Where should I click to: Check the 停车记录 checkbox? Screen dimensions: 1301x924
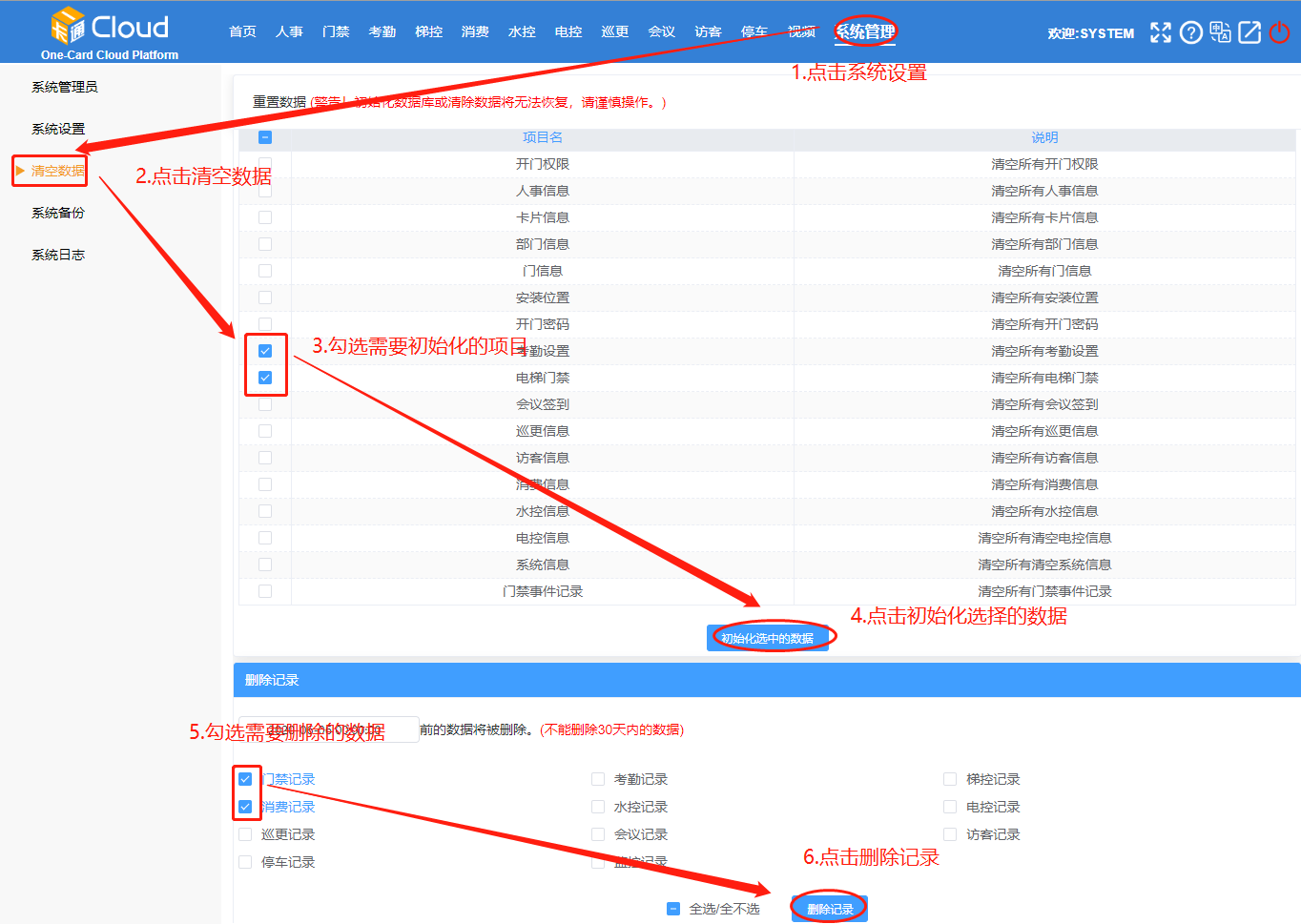[244, 861]
